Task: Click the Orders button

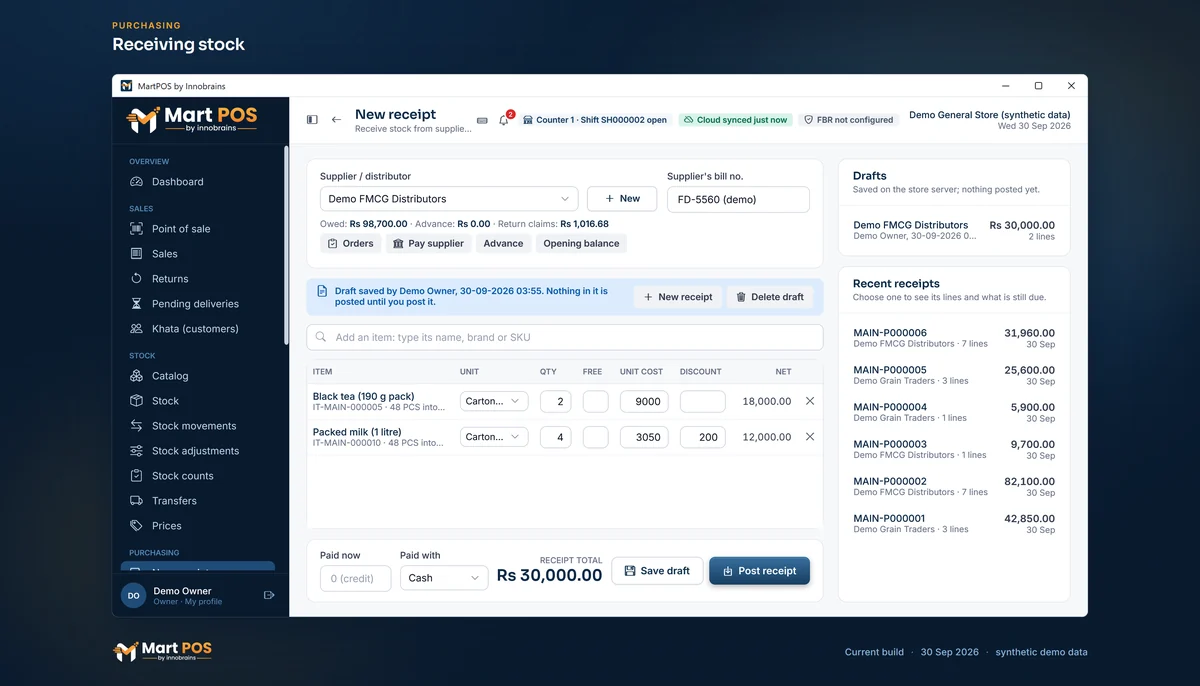Action: pos(350,244)
